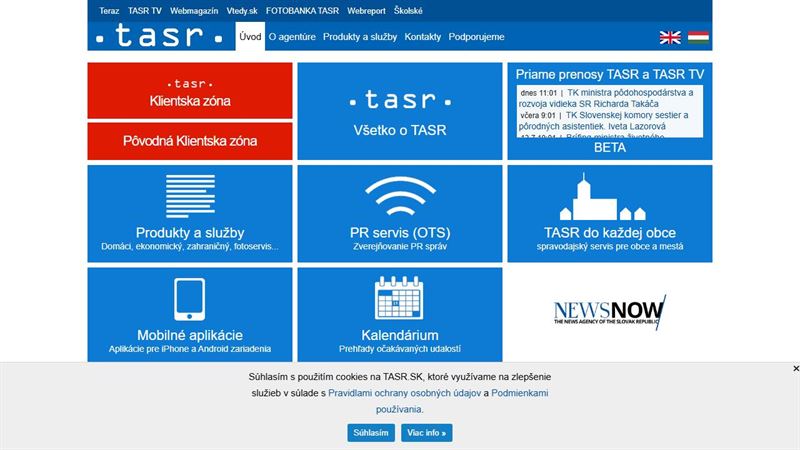This screenshot has height=450, width=800.
Task: Go to Kontakty page
Action: [422, 37]
